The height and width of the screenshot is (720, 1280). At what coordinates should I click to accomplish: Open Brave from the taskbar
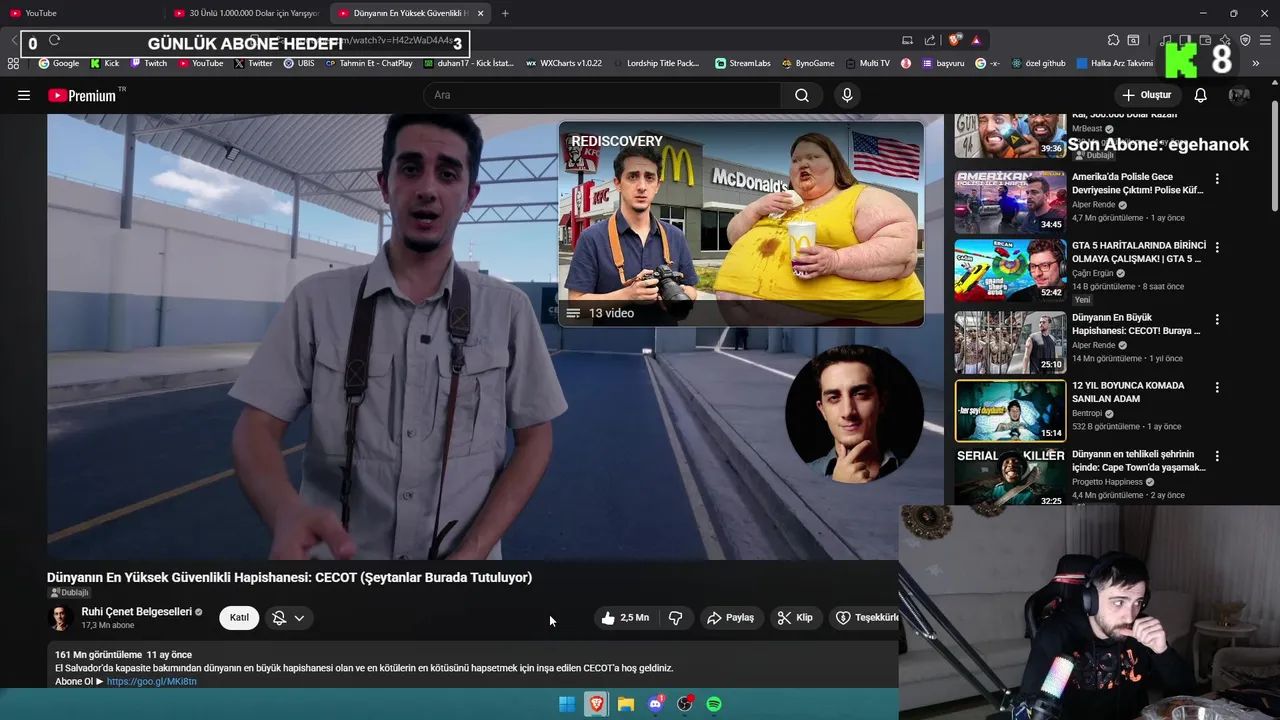tap(596, 704)
